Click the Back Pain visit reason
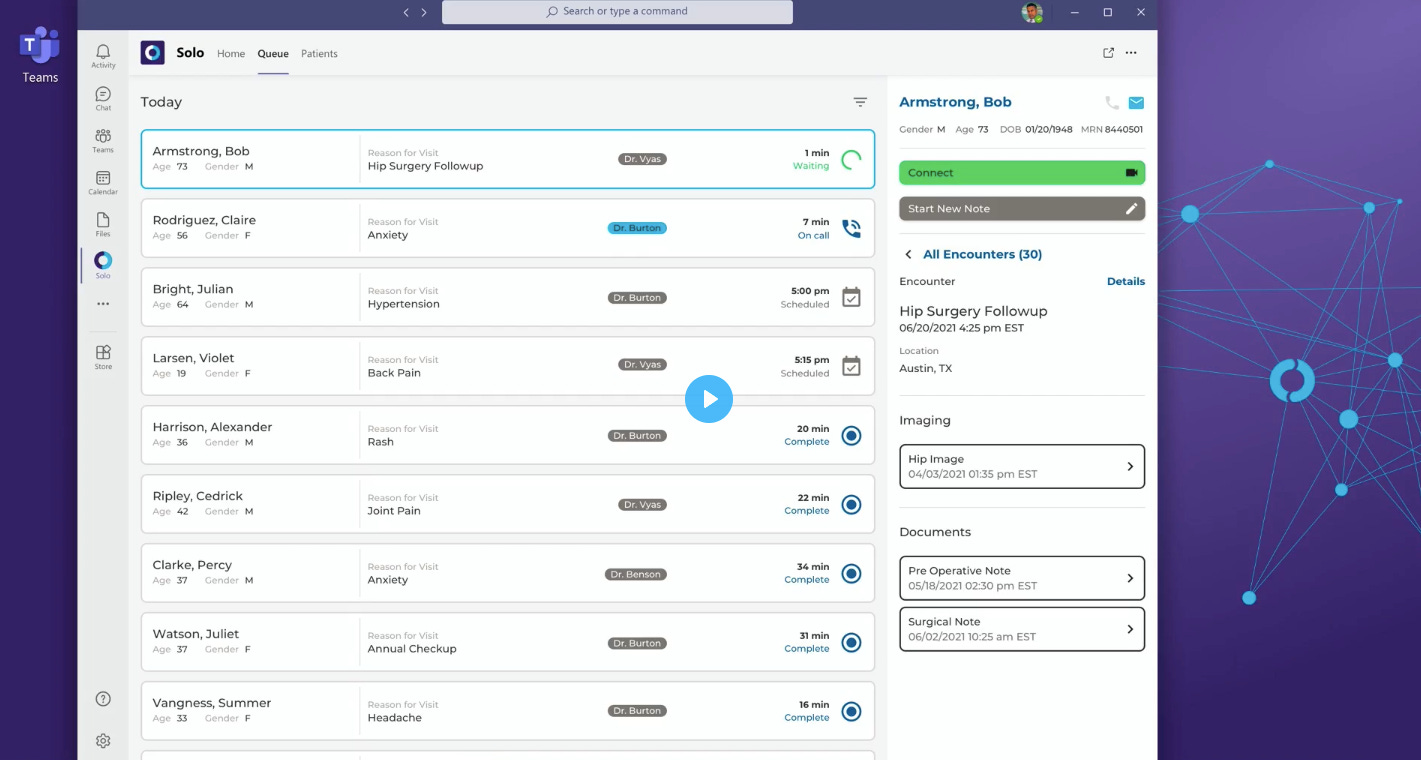This screenshot has width=1421, height=760. [x=394, y=373]
